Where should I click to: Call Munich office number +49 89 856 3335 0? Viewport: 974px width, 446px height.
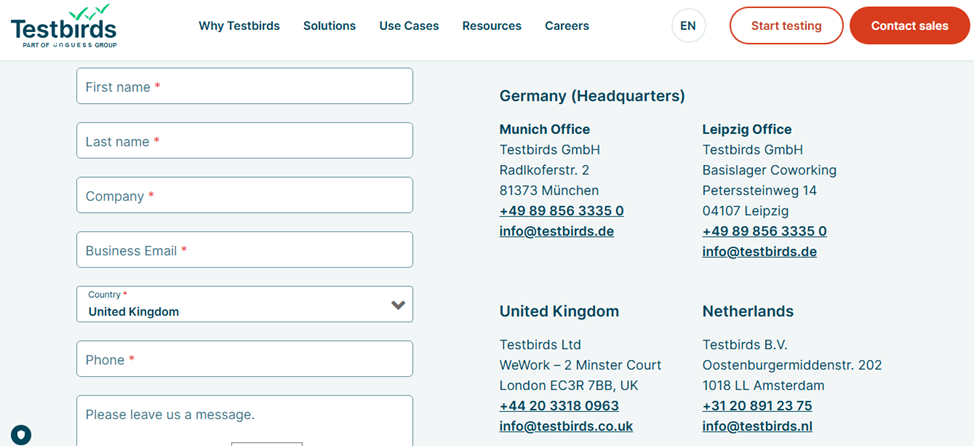562,211
